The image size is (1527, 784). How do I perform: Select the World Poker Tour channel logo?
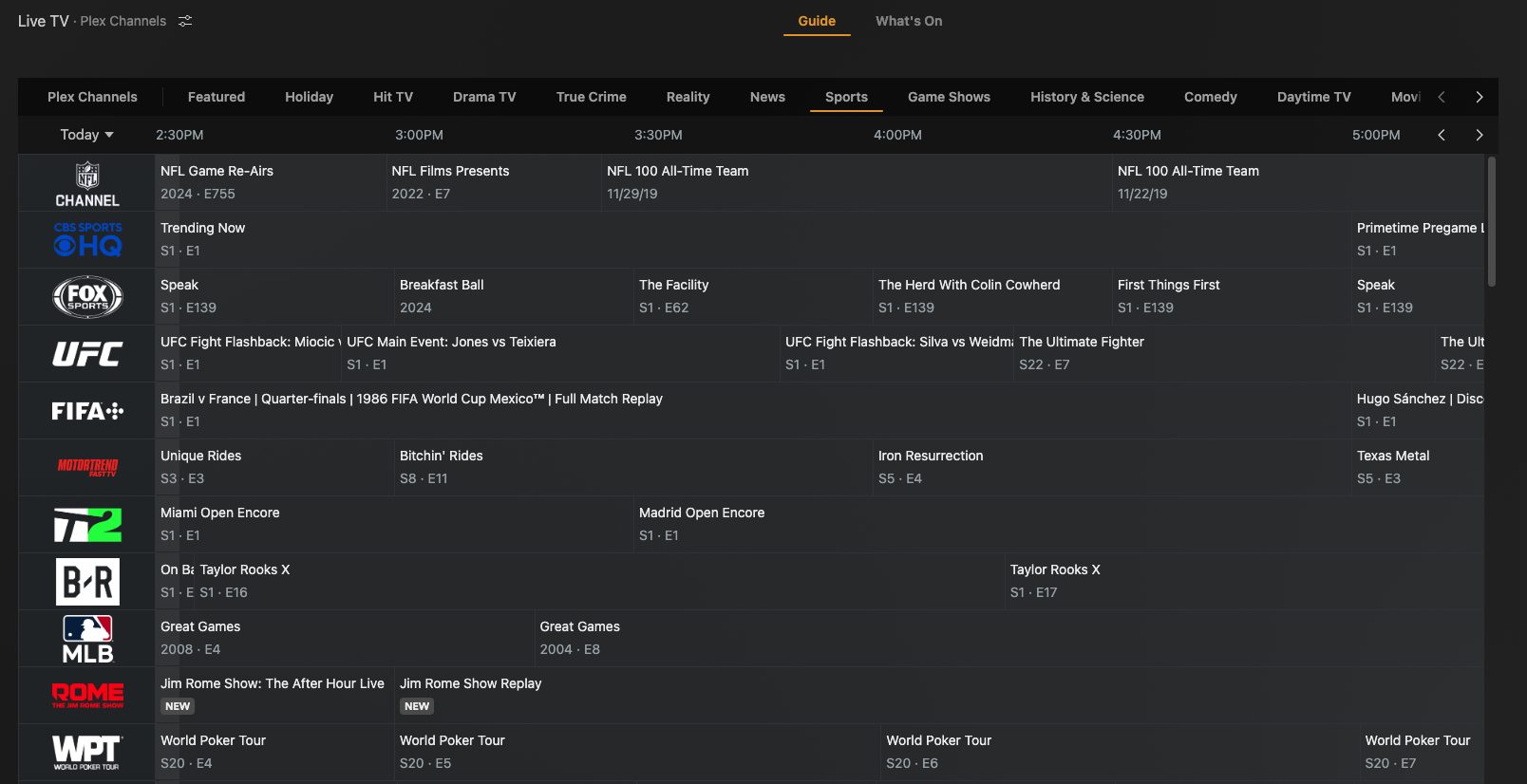click(x=87, y=753)
